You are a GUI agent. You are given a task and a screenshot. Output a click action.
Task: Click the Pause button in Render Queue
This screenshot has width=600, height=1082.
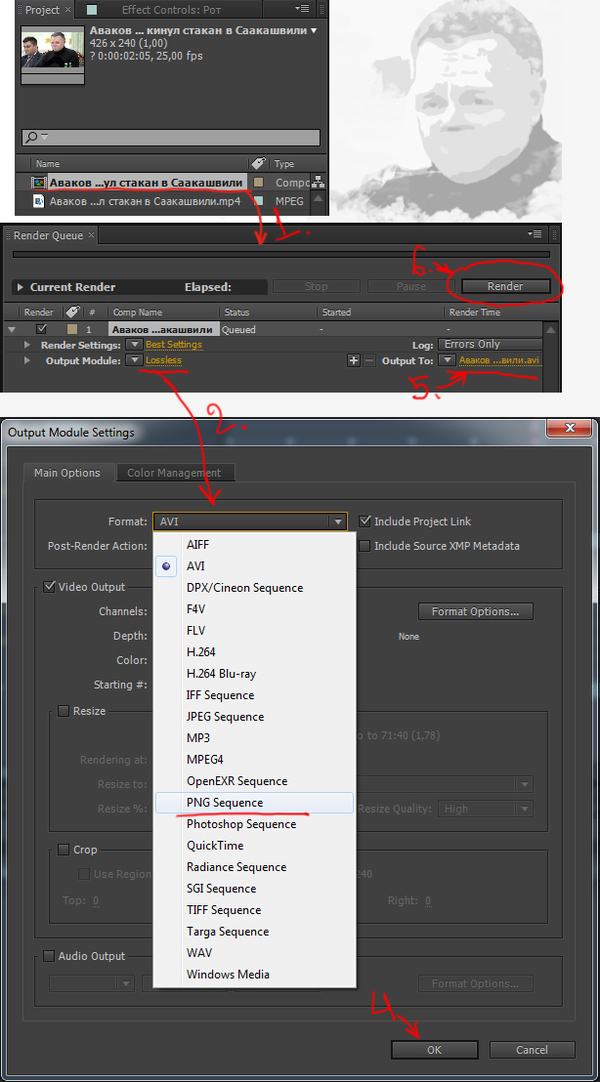411,286
